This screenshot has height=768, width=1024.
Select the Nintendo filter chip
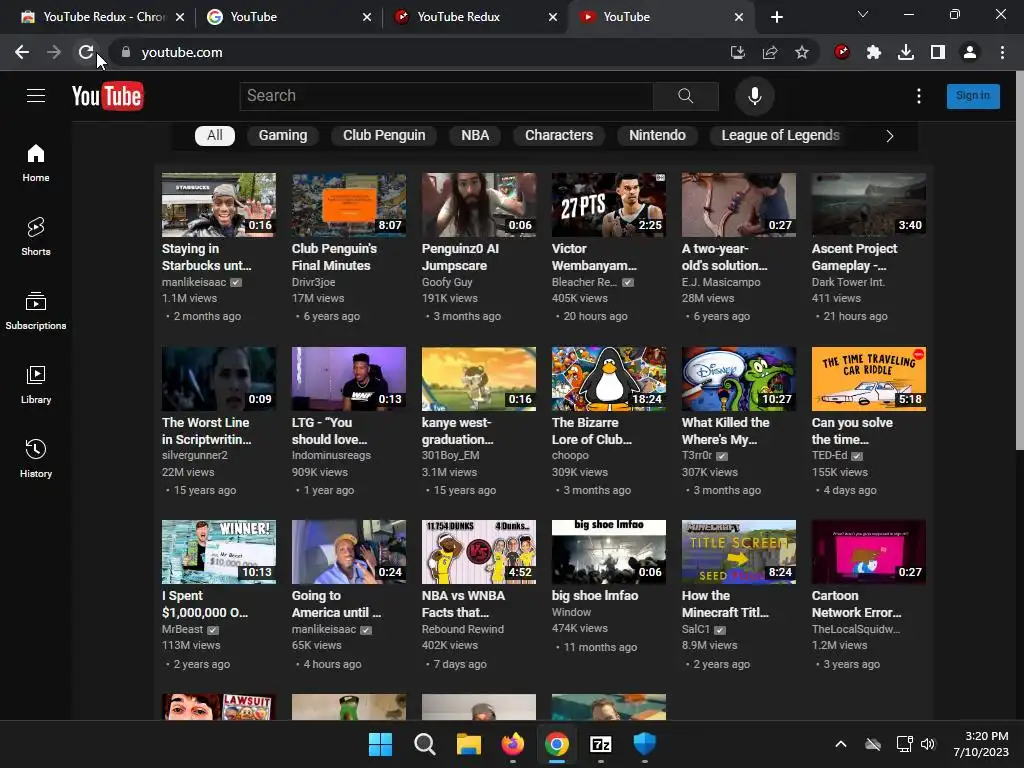(657, 135)
